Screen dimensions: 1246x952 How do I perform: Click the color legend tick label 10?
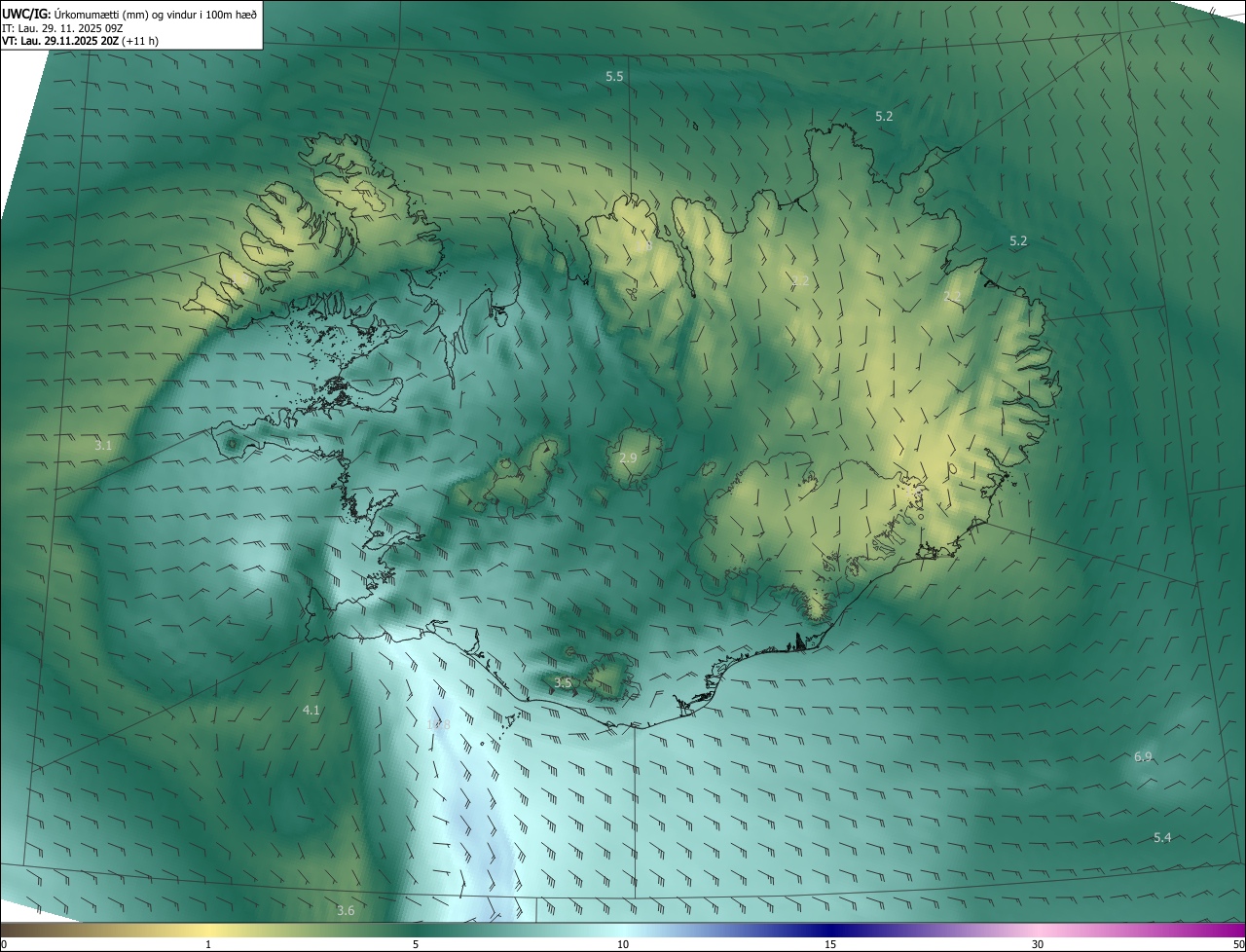pyautogui.click(x=623, y=944)
